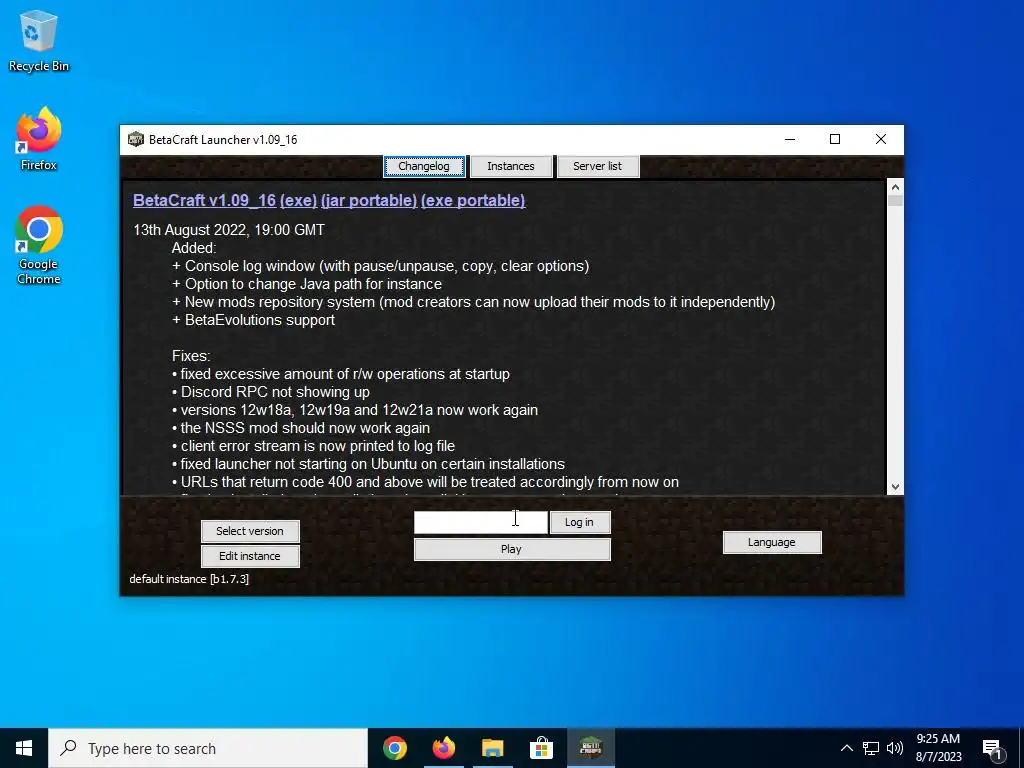
Task: Click the 'client error stream' changelog line
Action: pyautogui.click(x=313, y=446)
